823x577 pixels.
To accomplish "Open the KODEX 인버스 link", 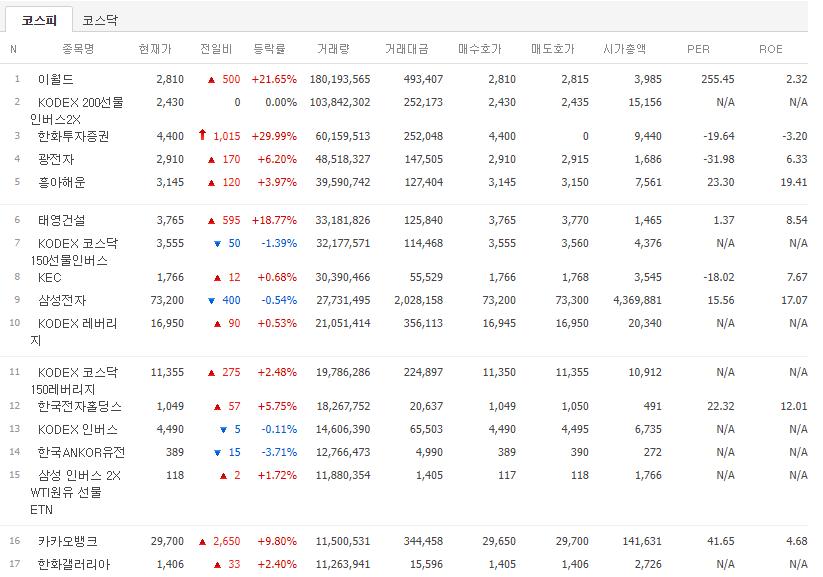I will (78, 429).
